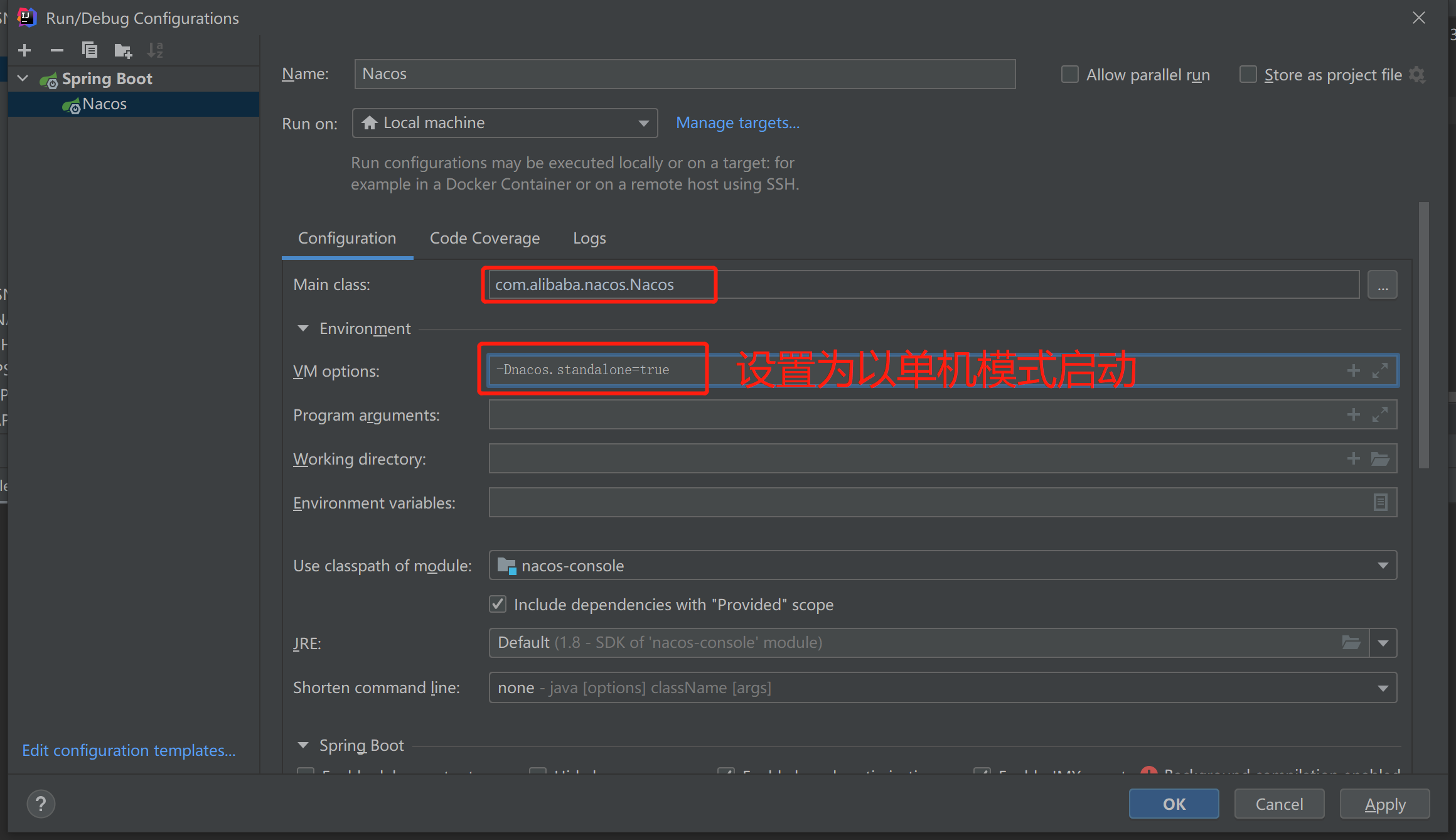Browse for Main class with ellipsis button
Screen dimensions: 1456x840
pos(1383,285)
